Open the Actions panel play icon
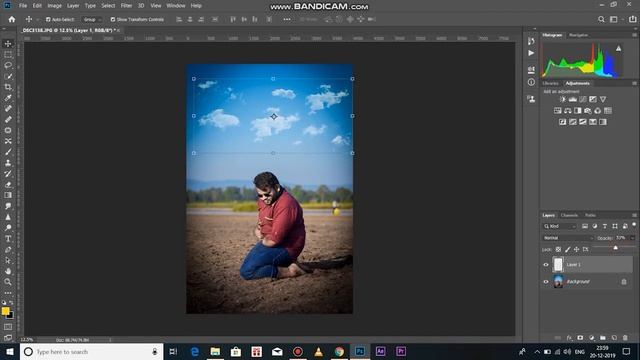 [531, 53]
